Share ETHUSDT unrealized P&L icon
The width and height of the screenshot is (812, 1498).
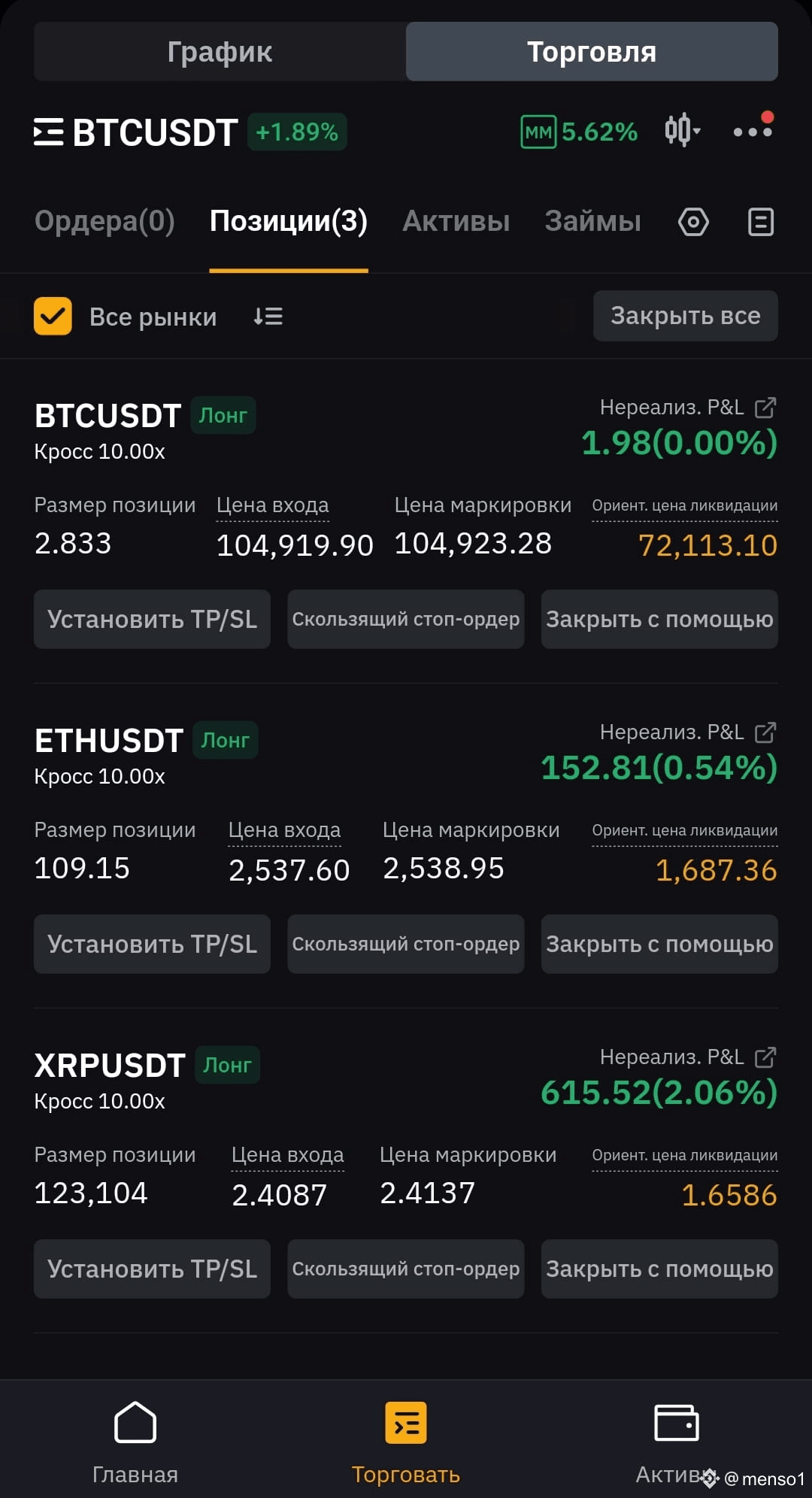(765, 732)
